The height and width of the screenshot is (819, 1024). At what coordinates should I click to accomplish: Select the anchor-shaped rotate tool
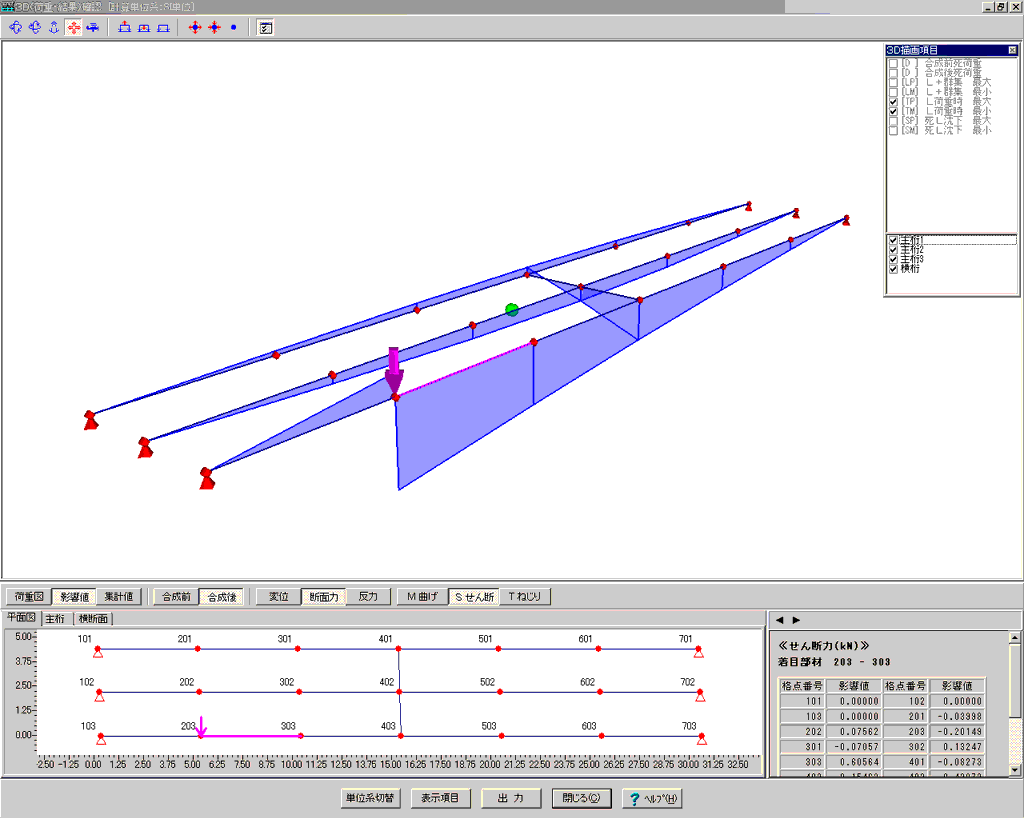tap(54, 27)
